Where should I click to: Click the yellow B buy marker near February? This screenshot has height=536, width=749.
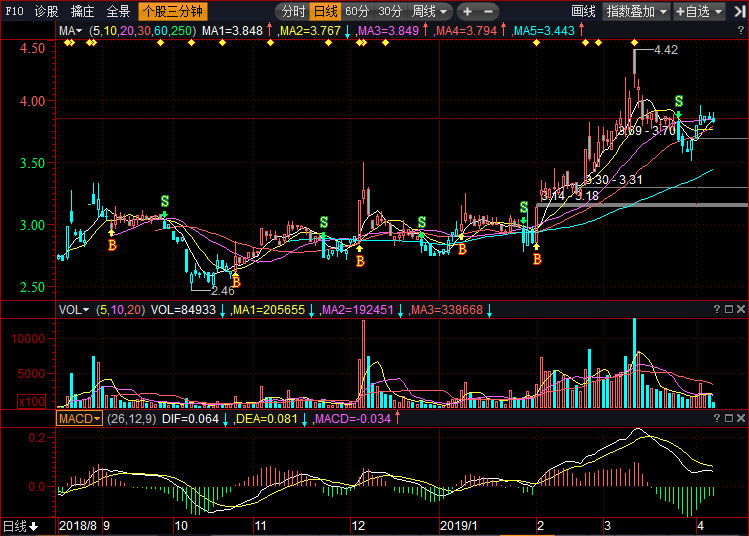[537, 260]
